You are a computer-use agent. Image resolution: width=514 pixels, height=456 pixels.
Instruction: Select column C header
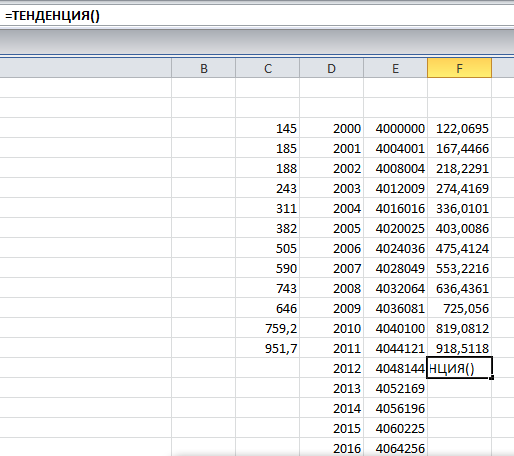268,68
